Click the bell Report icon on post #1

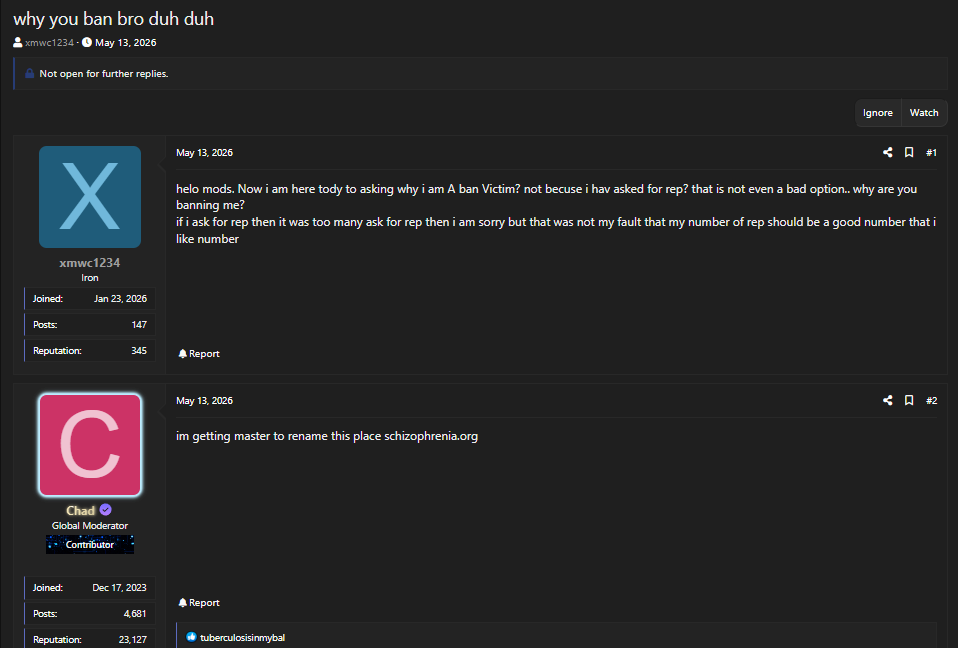click(x=182, y=354)
